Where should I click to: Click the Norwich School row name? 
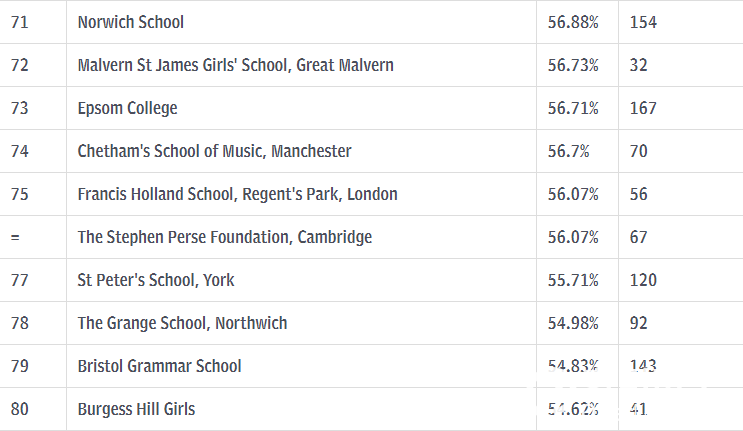[x=130, y=22]
